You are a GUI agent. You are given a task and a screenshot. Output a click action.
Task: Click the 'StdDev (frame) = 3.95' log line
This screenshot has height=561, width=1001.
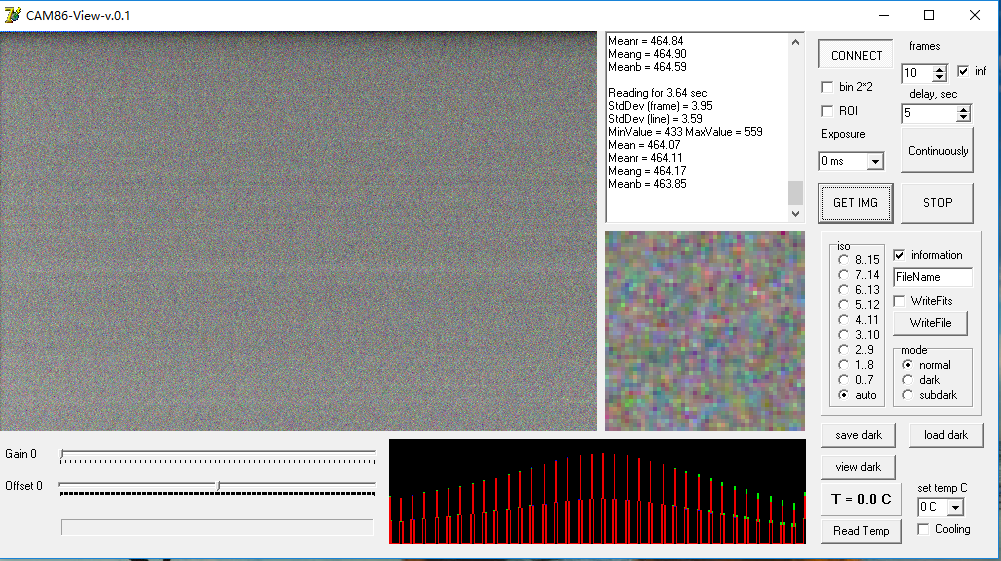(660, 106)
